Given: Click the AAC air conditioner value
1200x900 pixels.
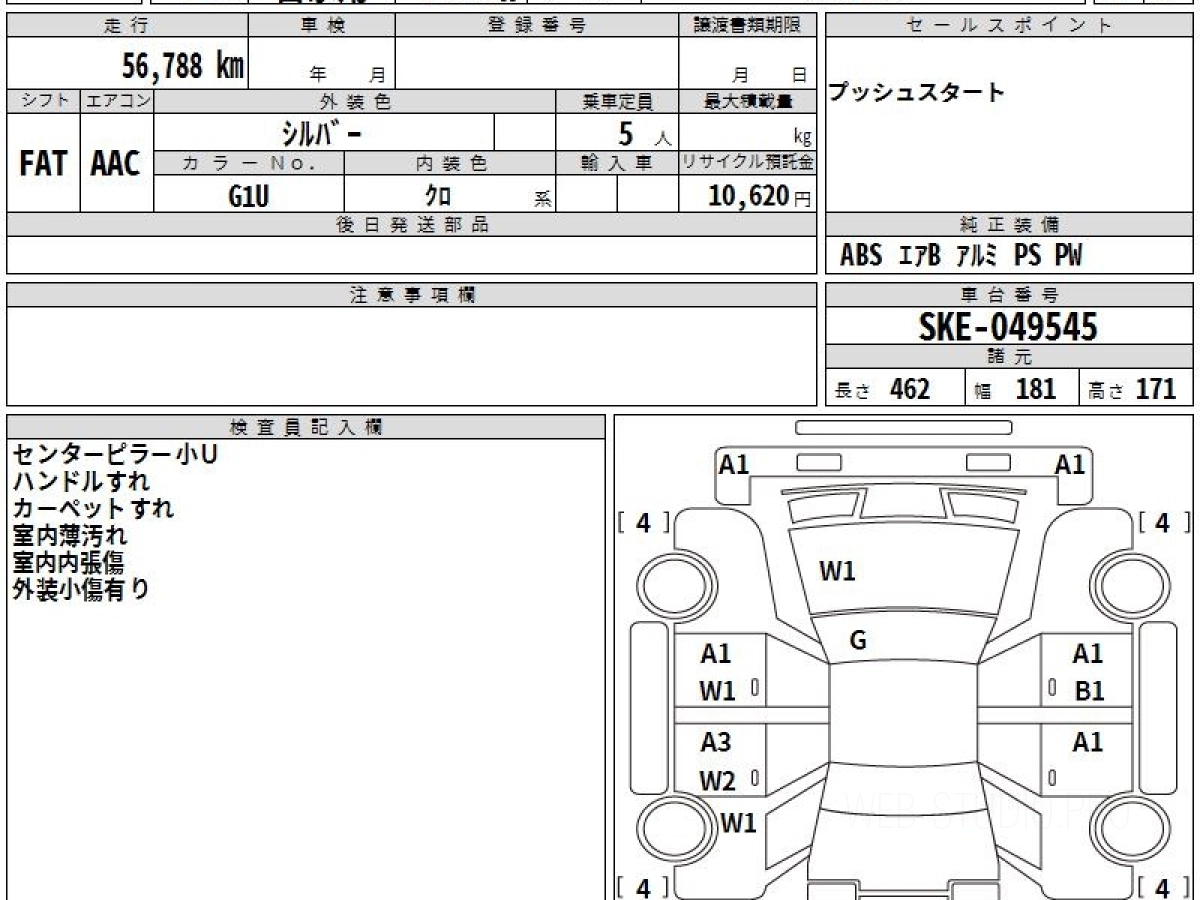Looking at the screenshot, I should point(116,163).
